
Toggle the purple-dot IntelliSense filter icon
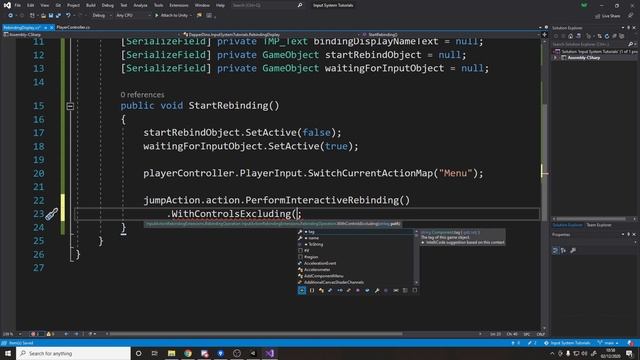pyautogui.click(x=358, y=290)
